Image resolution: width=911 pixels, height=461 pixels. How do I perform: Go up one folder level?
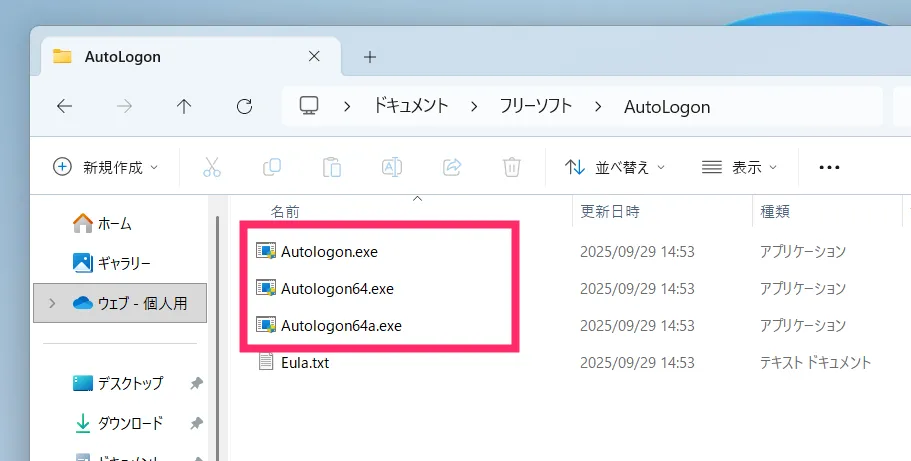pos(184,106)
